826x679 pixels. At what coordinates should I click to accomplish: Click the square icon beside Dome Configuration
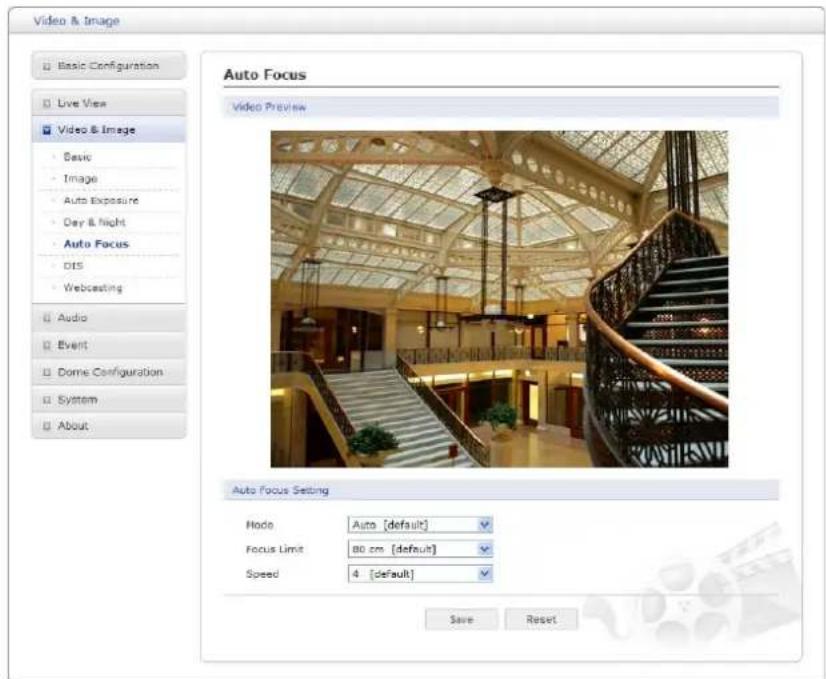tap(46, 372)
